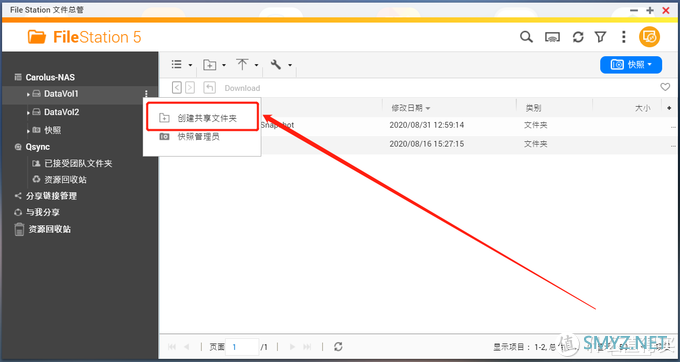
Task: Open the search magnifier icon
Action: [x=526, y=37]
